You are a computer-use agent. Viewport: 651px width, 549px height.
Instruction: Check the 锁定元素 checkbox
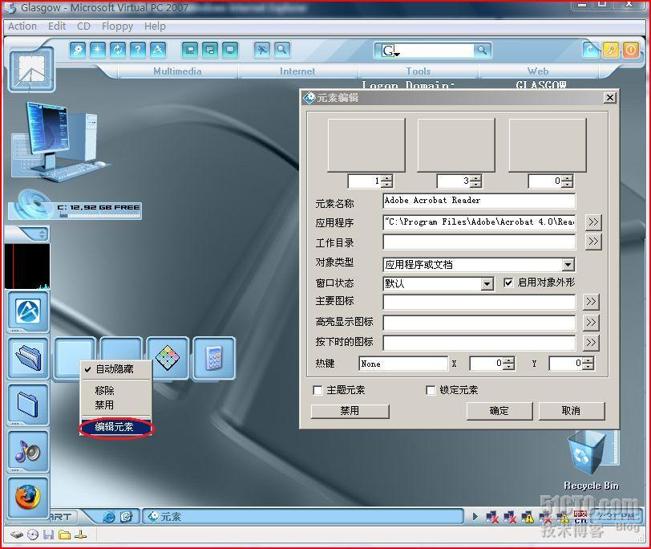click(431, 390)
